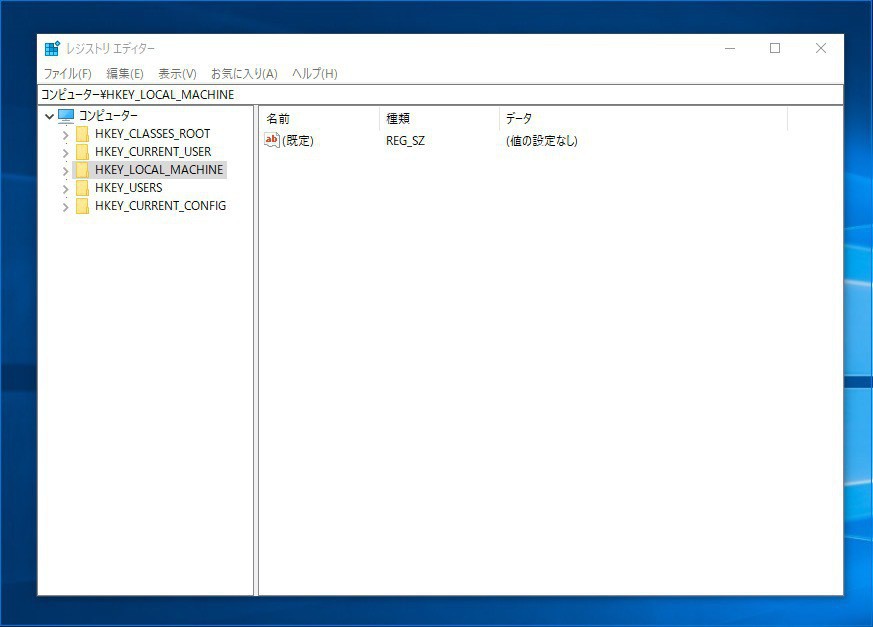This screenshot has width=873, height=627.
Task: Select the HKEY_CURRENT_USER label
Action: click(153, 152)
